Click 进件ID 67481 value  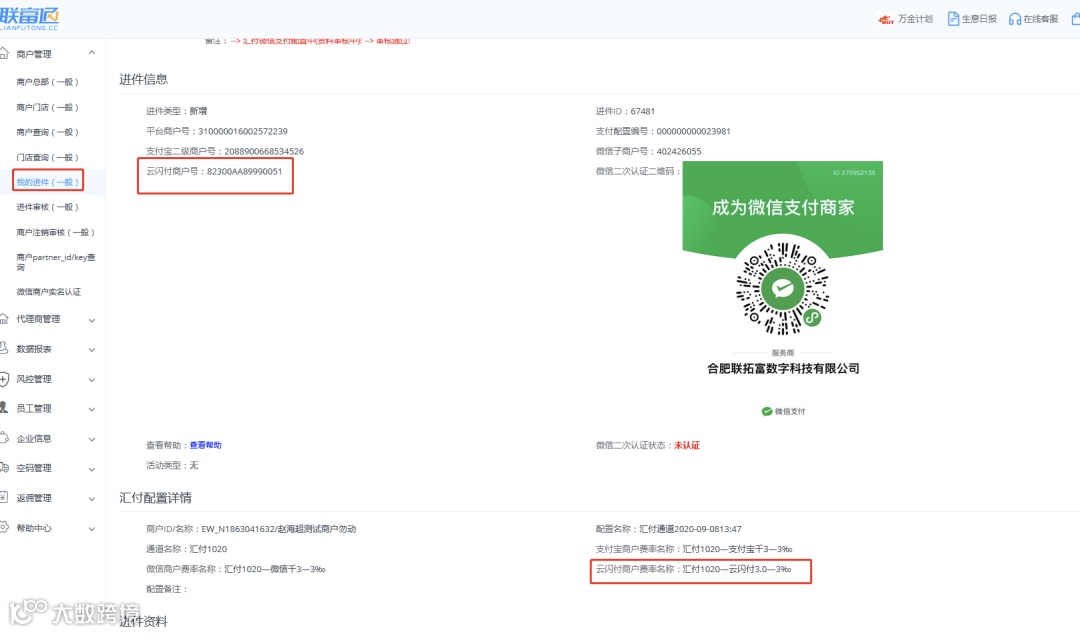(642, 111)
